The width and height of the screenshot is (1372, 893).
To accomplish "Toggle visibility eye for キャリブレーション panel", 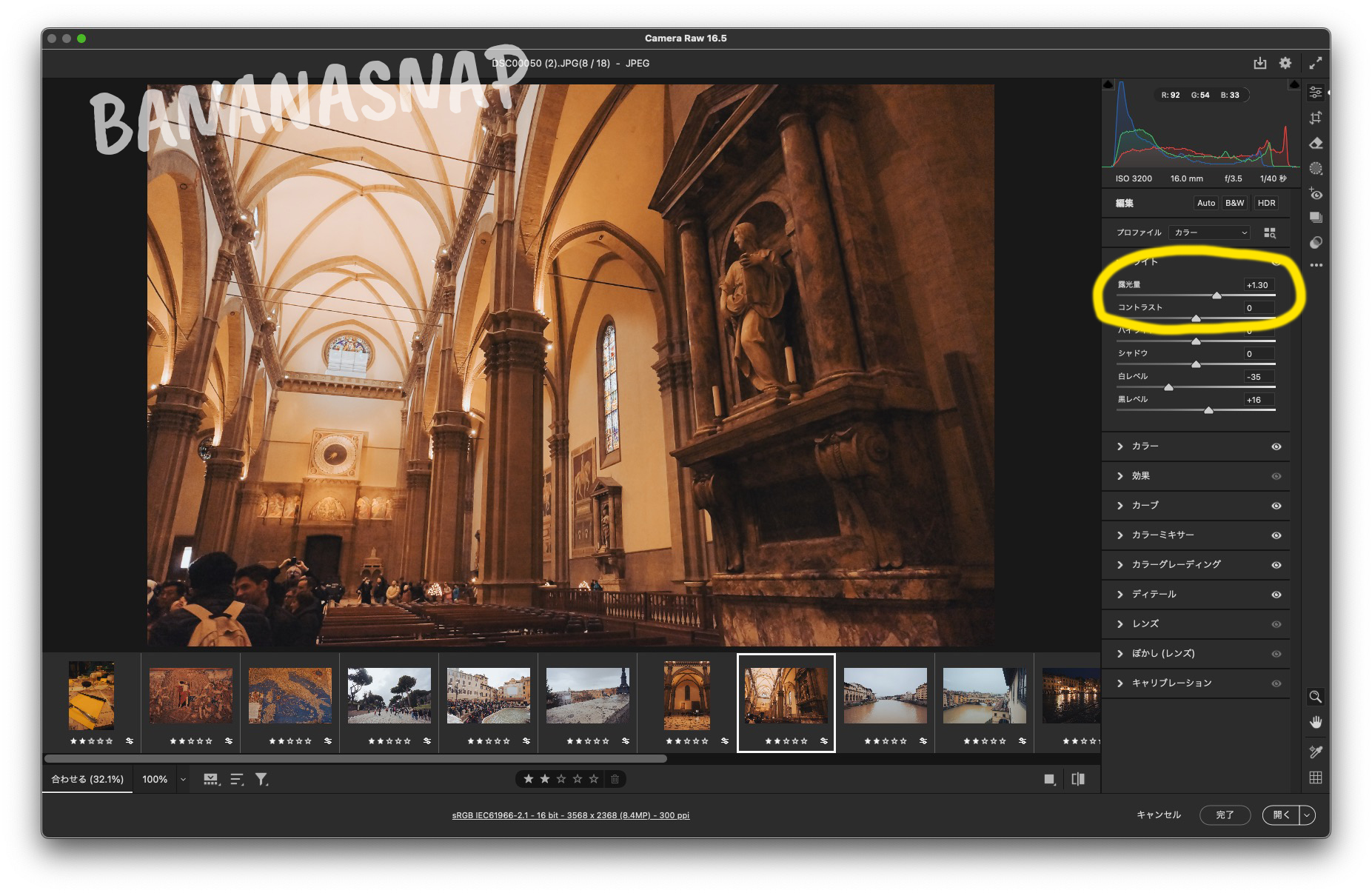I will 1276,683.
